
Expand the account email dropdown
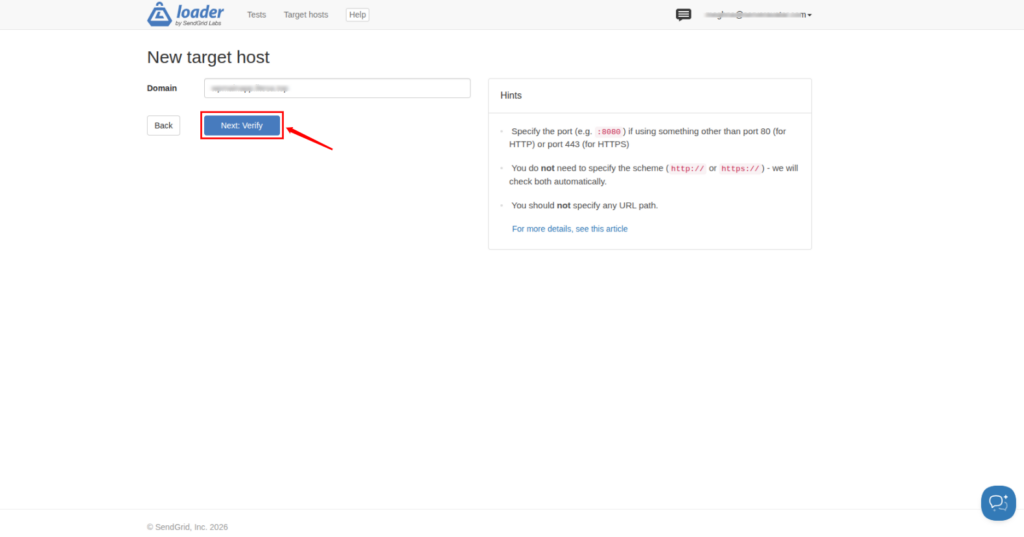758,14
